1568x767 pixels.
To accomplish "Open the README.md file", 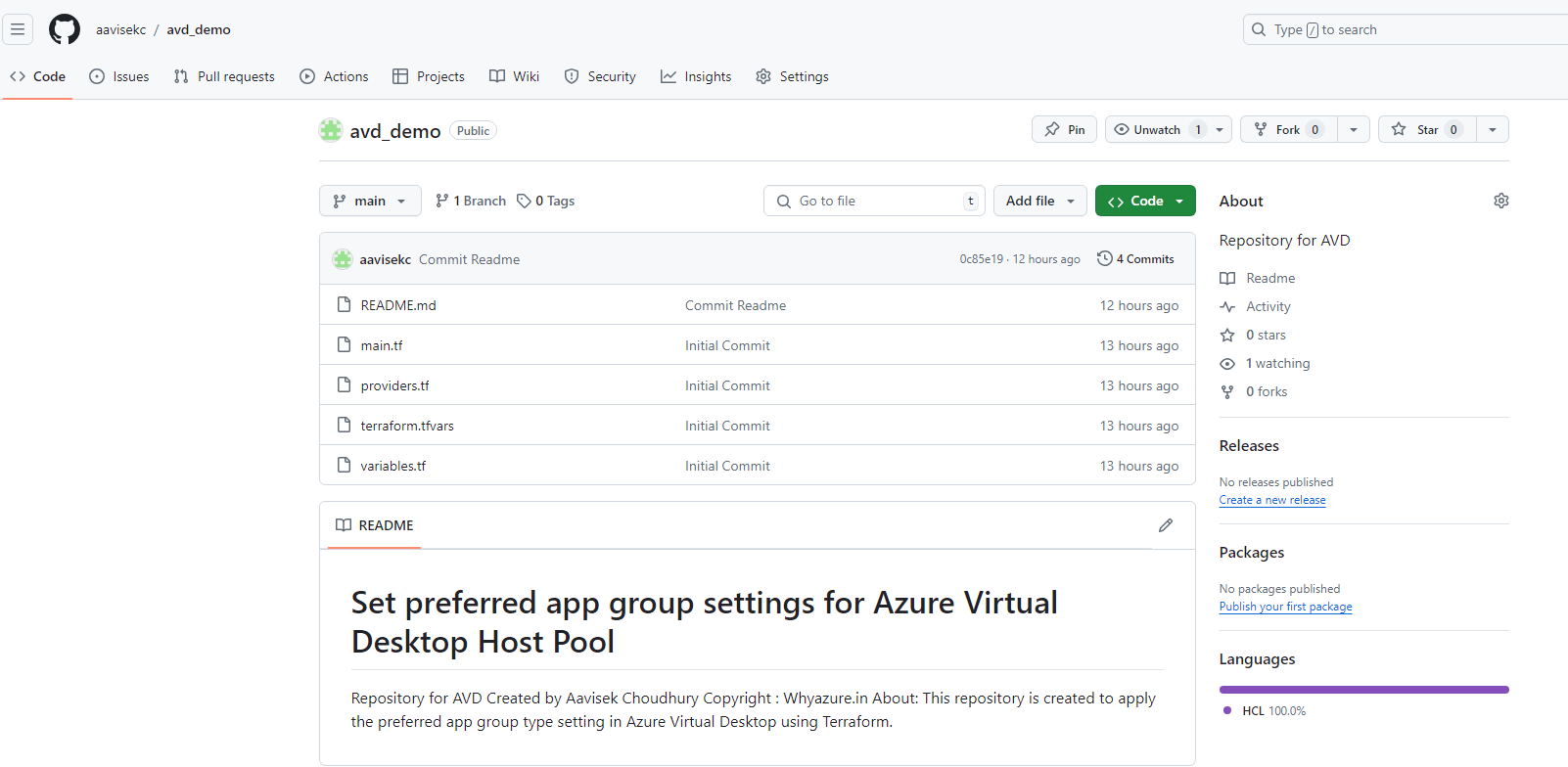I will 398,305.
